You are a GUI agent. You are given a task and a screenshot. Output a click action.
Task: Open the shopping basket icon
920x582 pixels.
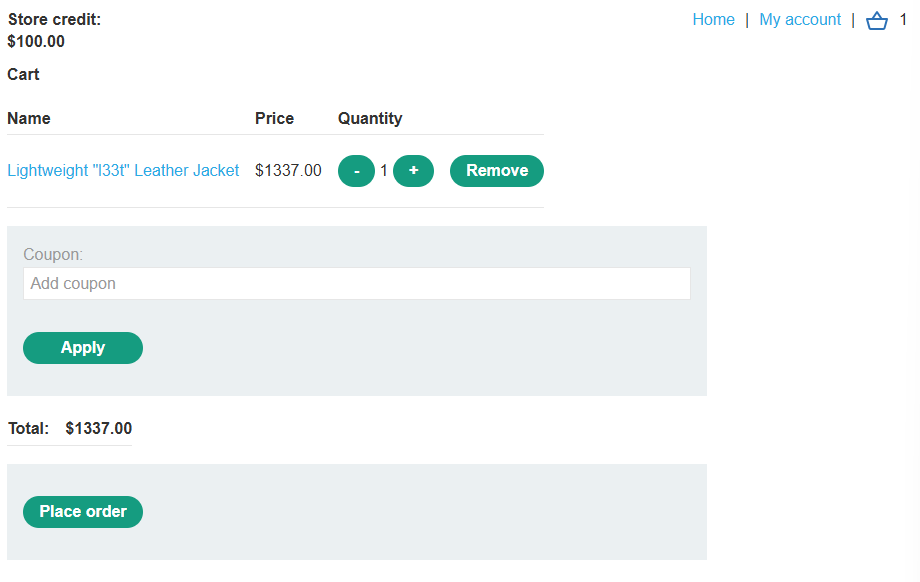tap(877, 21)
